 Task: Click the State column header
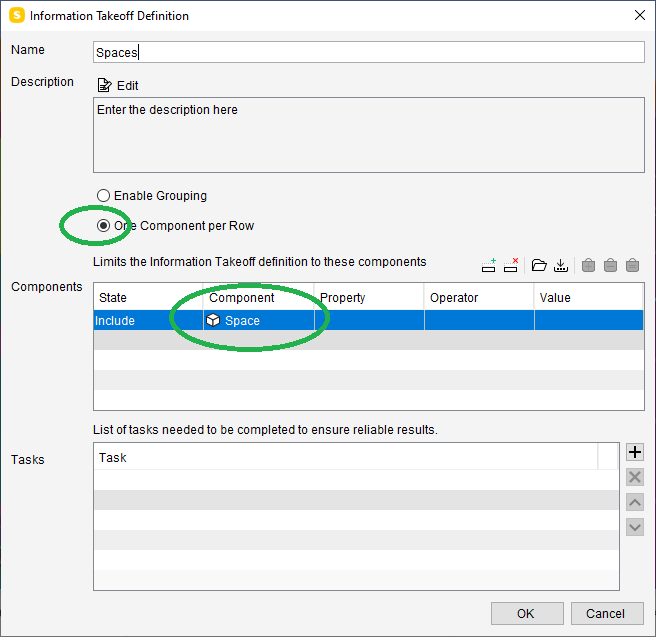pos(149,297)
